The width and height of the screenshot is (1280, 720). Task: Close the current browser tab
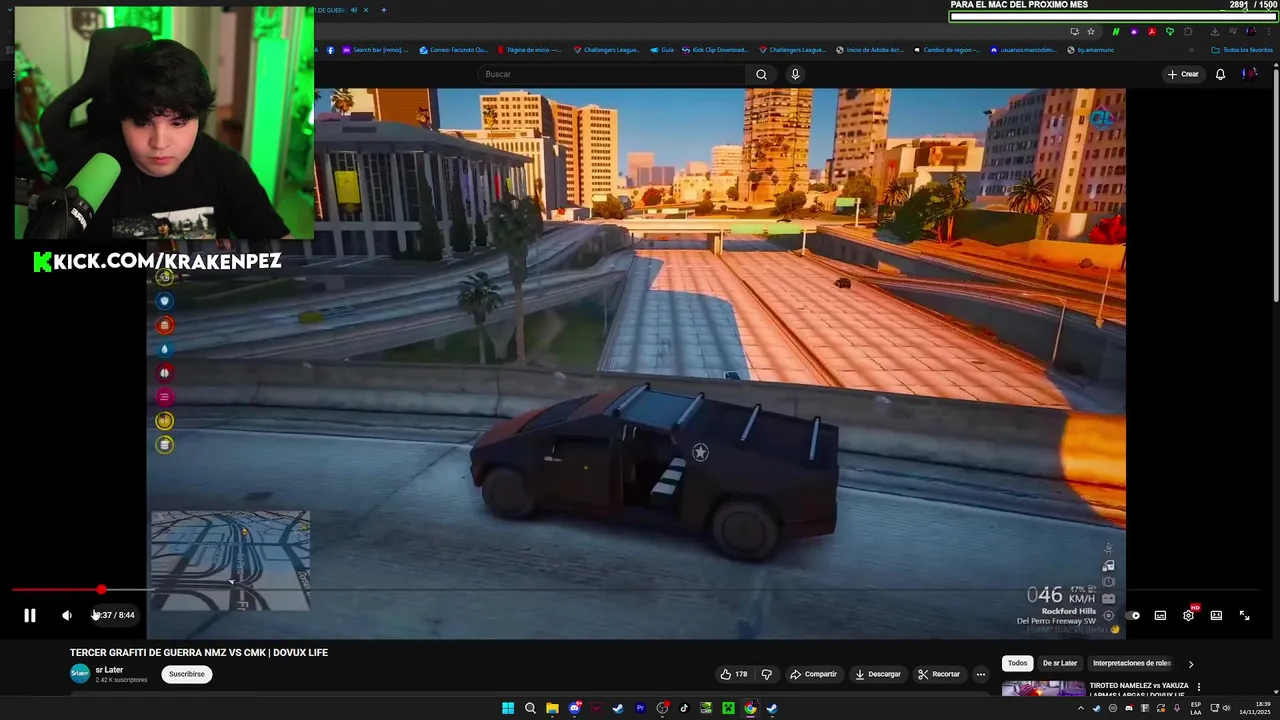click(x=366, y=10)
